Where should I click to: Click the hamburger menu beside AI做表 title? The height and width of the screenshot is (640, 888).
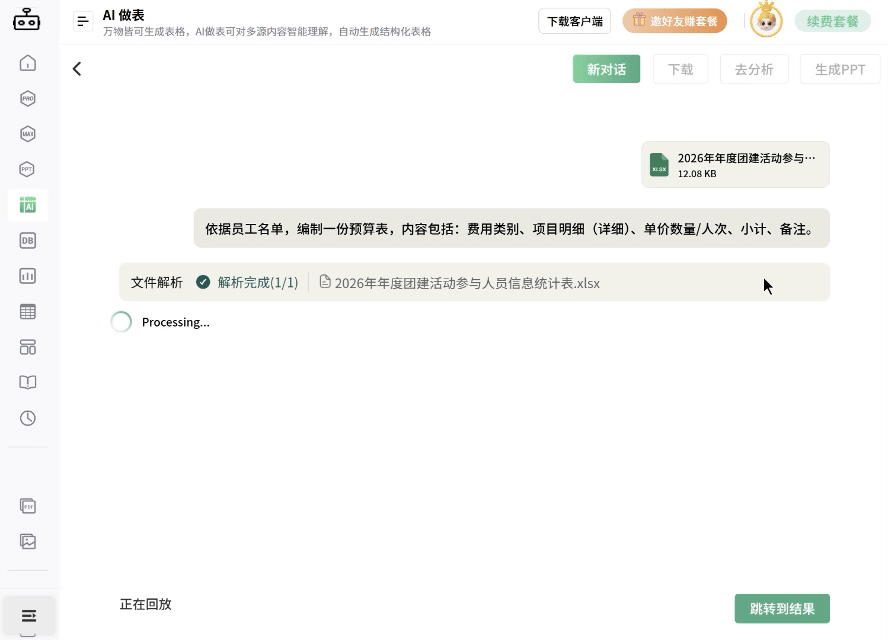[82, 20]
